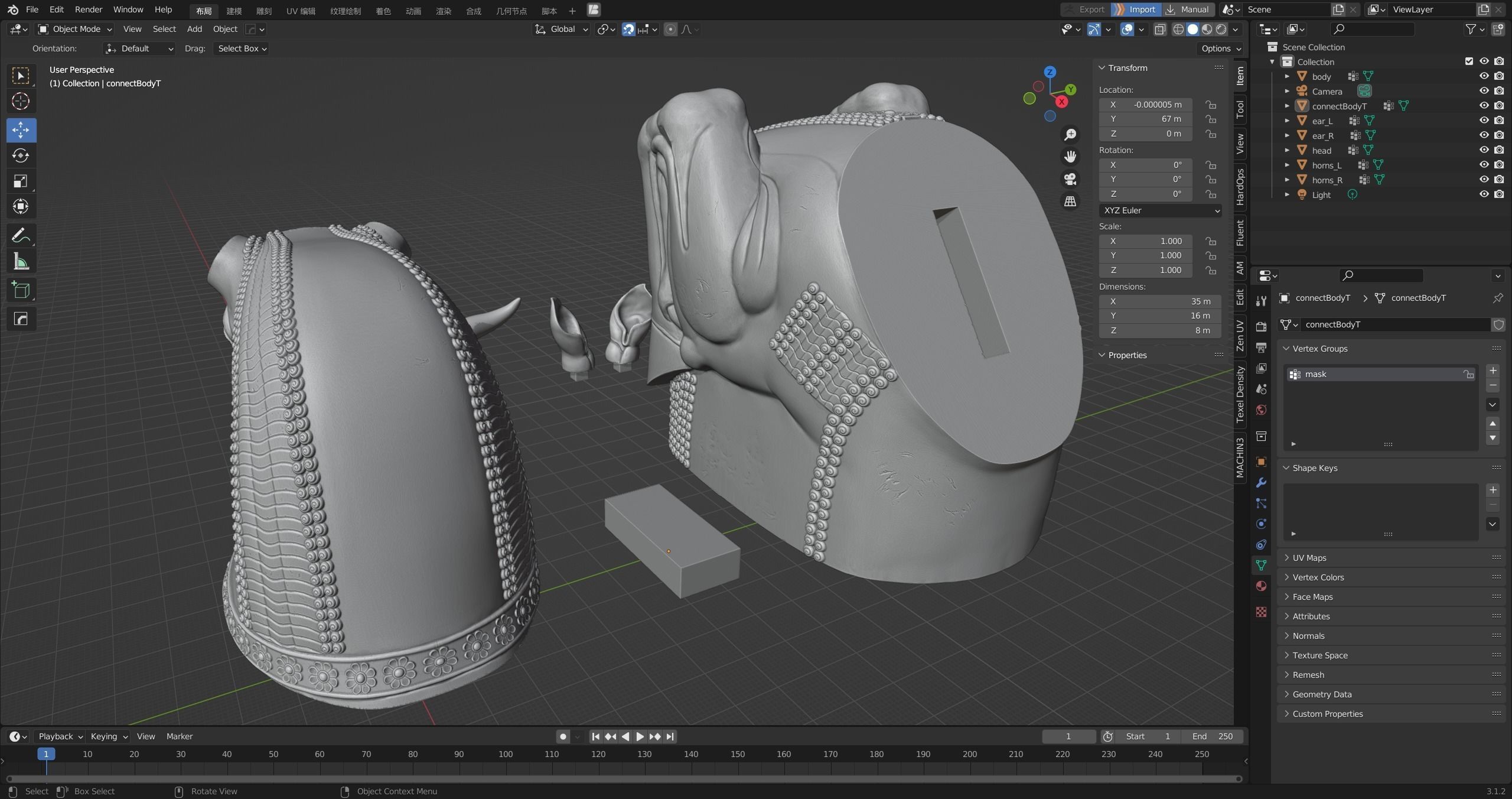Open the Options popover button

click(x=1220, y=48)
